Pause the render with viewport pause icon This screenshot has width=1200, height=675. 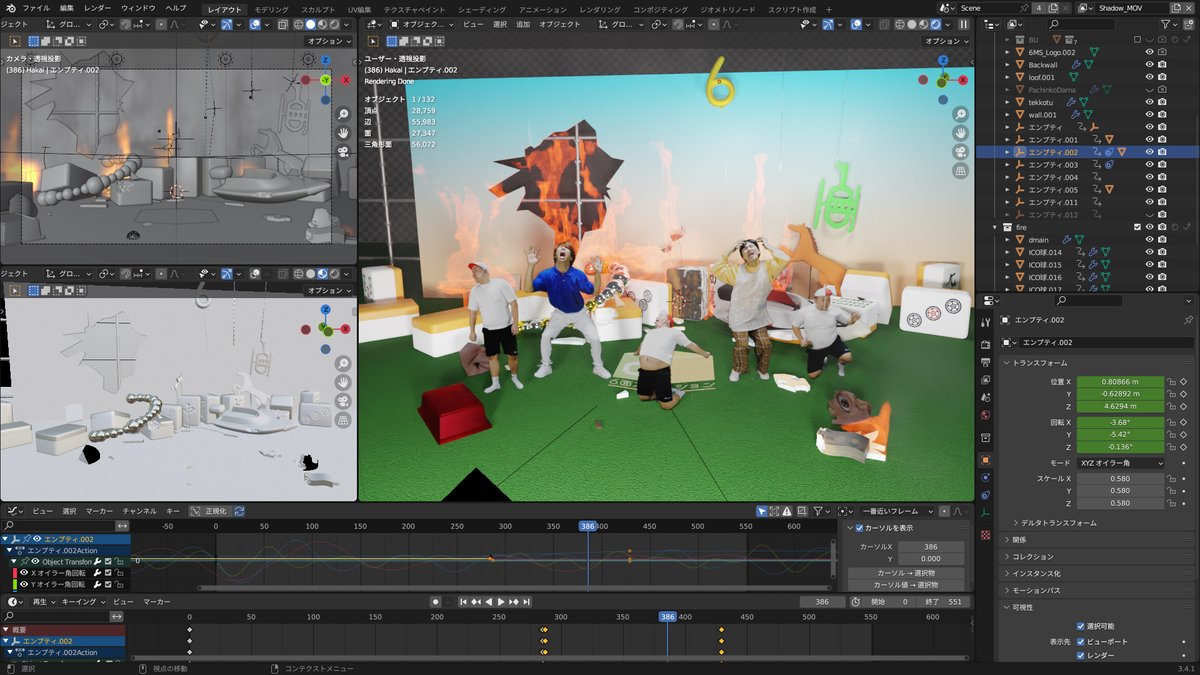963,24
